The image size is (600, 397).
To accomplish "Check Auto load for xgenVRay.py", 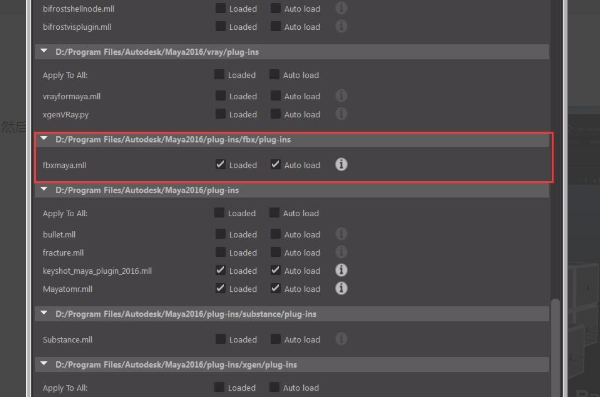I will click(276, 114).
